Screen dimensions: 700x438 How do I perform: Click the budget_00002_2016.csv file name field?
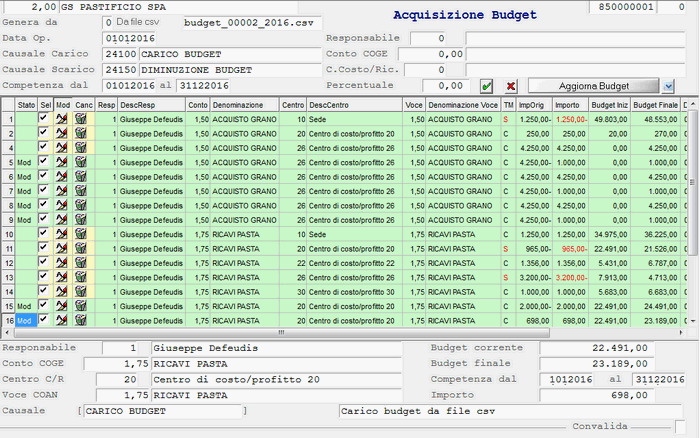click(252, 23)
